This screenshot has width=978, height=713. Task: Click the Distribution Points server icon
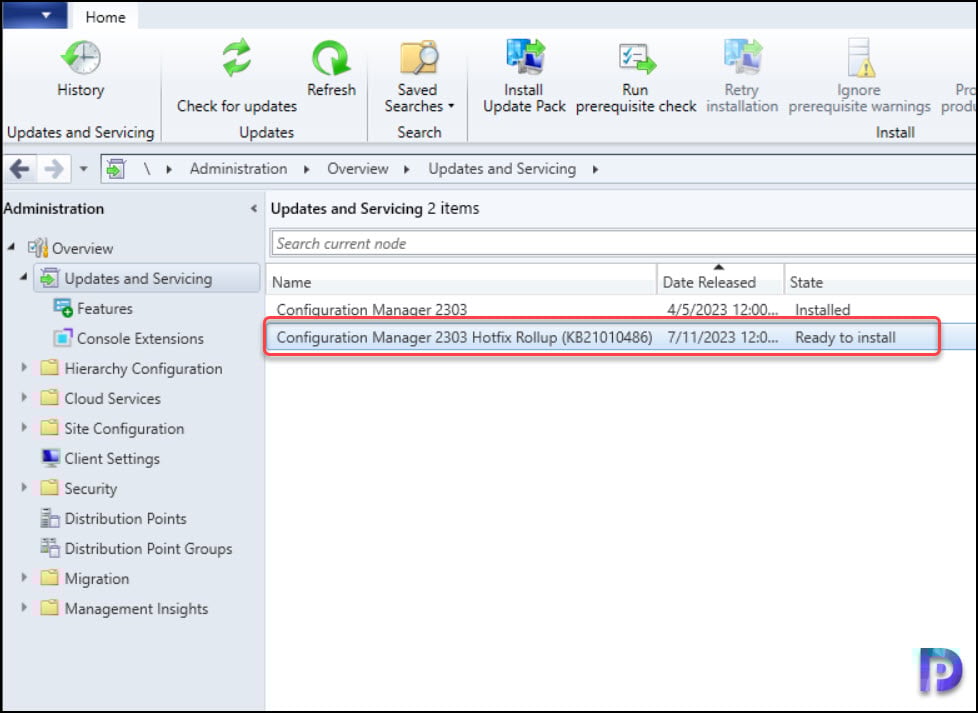[50, 518]
